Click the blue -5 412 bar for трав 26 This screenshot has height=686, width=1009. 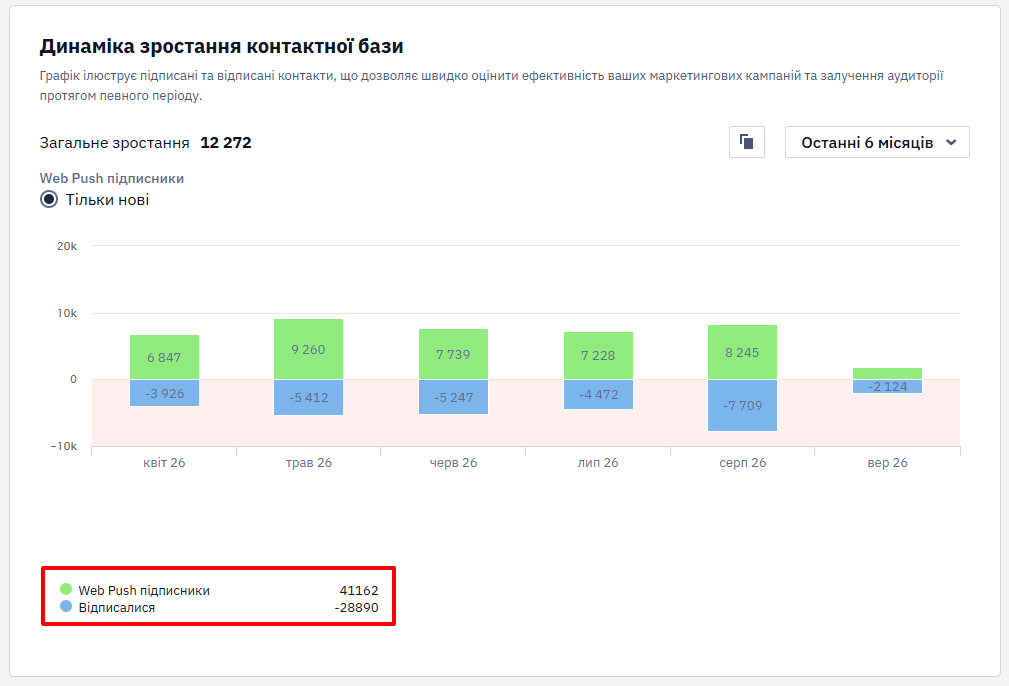point(308,397)
